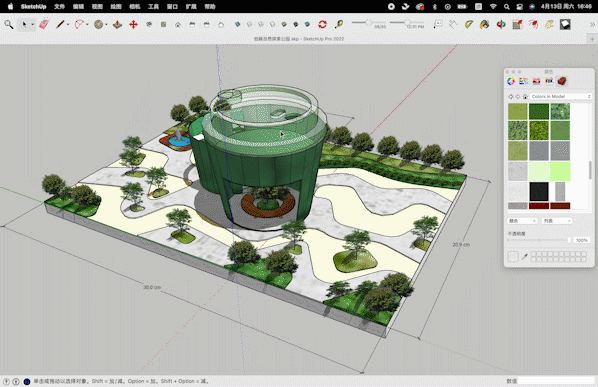Activate the Push/Pull tool
598x387 pixels.
tap(117, 24)
